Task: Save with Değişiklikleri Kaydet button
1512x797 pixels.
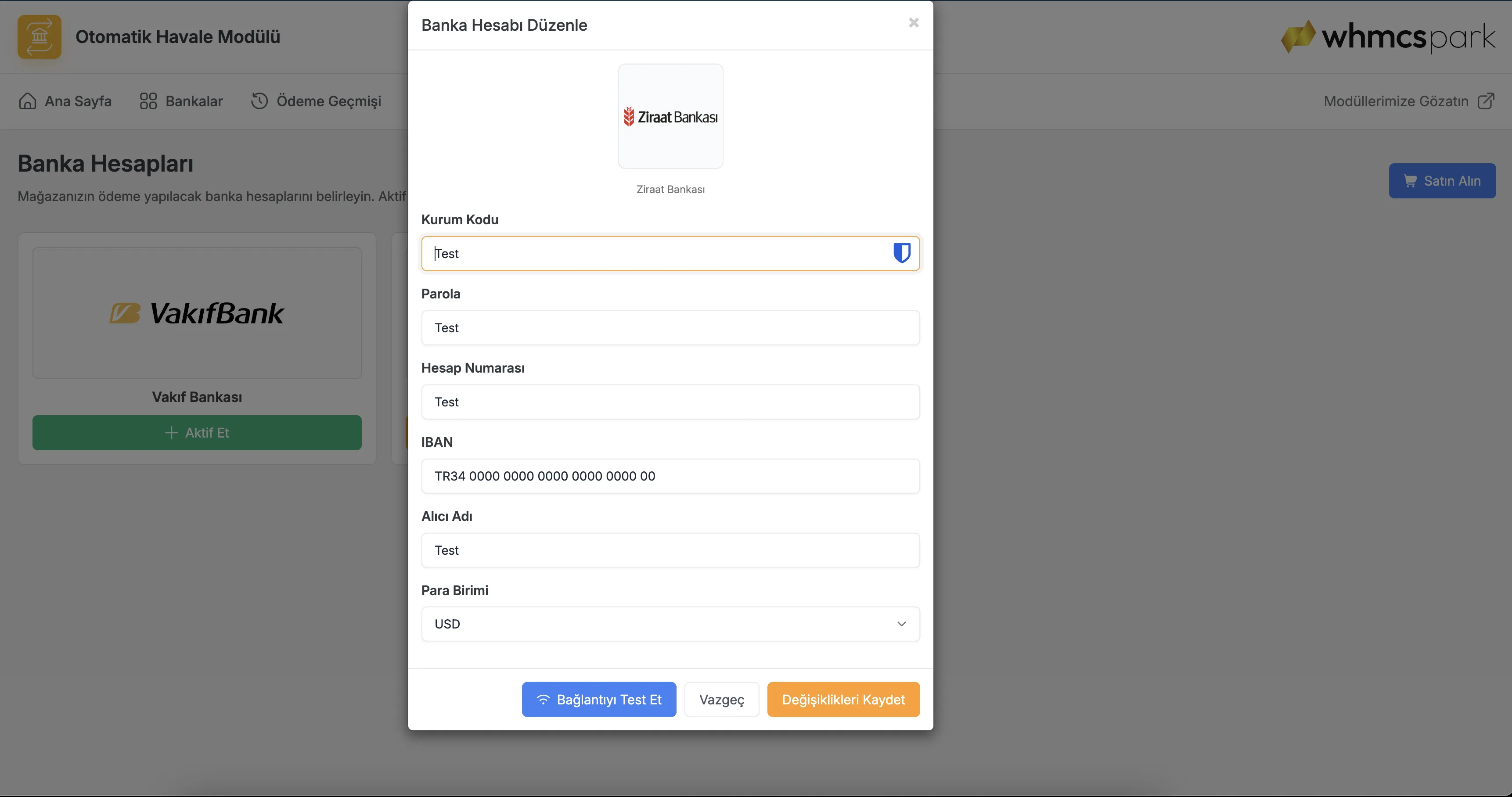Action: [x=843, y=699]
